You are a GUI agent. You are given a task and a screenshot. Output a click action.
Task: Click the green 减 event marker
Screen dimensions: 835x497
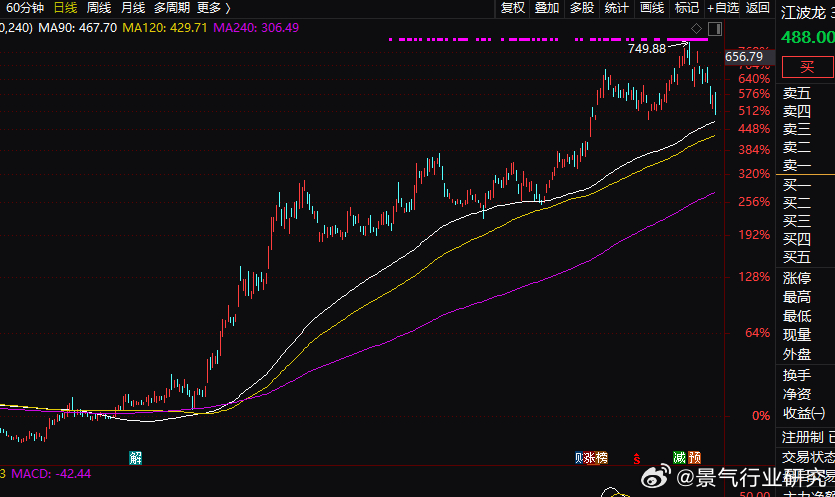tap(680, 458)
